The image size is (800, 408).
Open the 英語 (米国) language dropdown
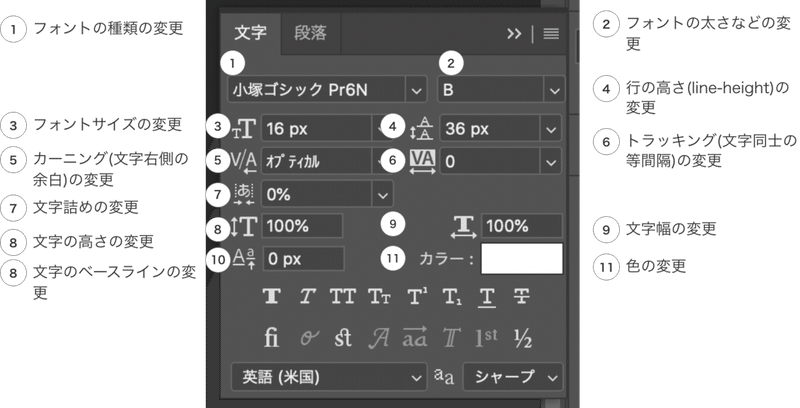click(328, 377)
